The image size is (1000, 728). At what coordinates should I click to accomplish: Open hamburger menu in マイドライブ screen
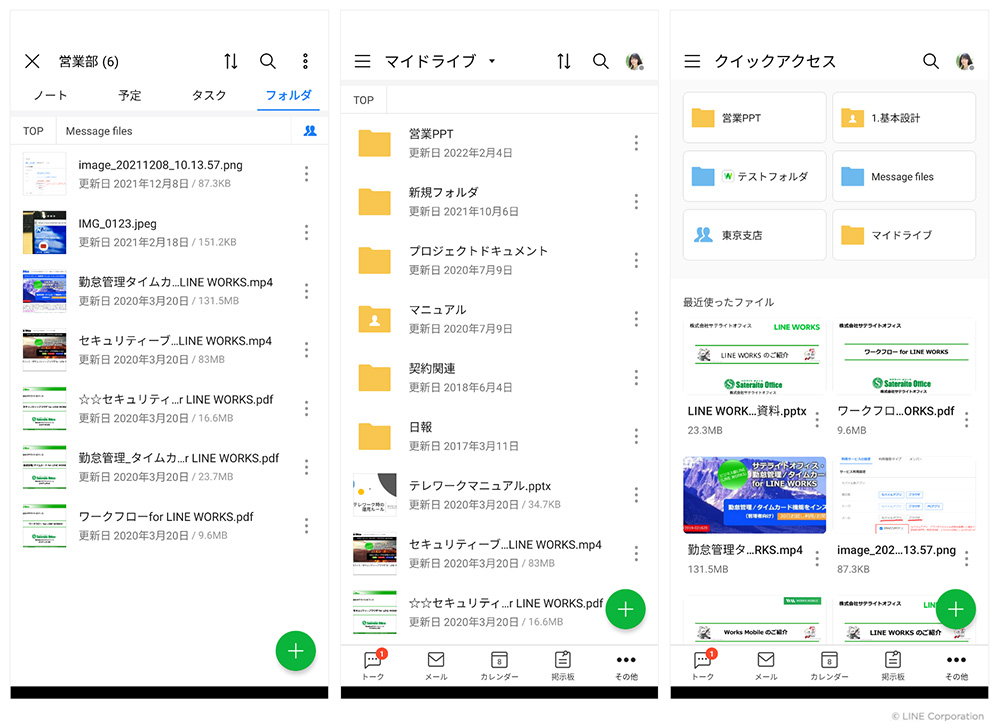point(362,61)
